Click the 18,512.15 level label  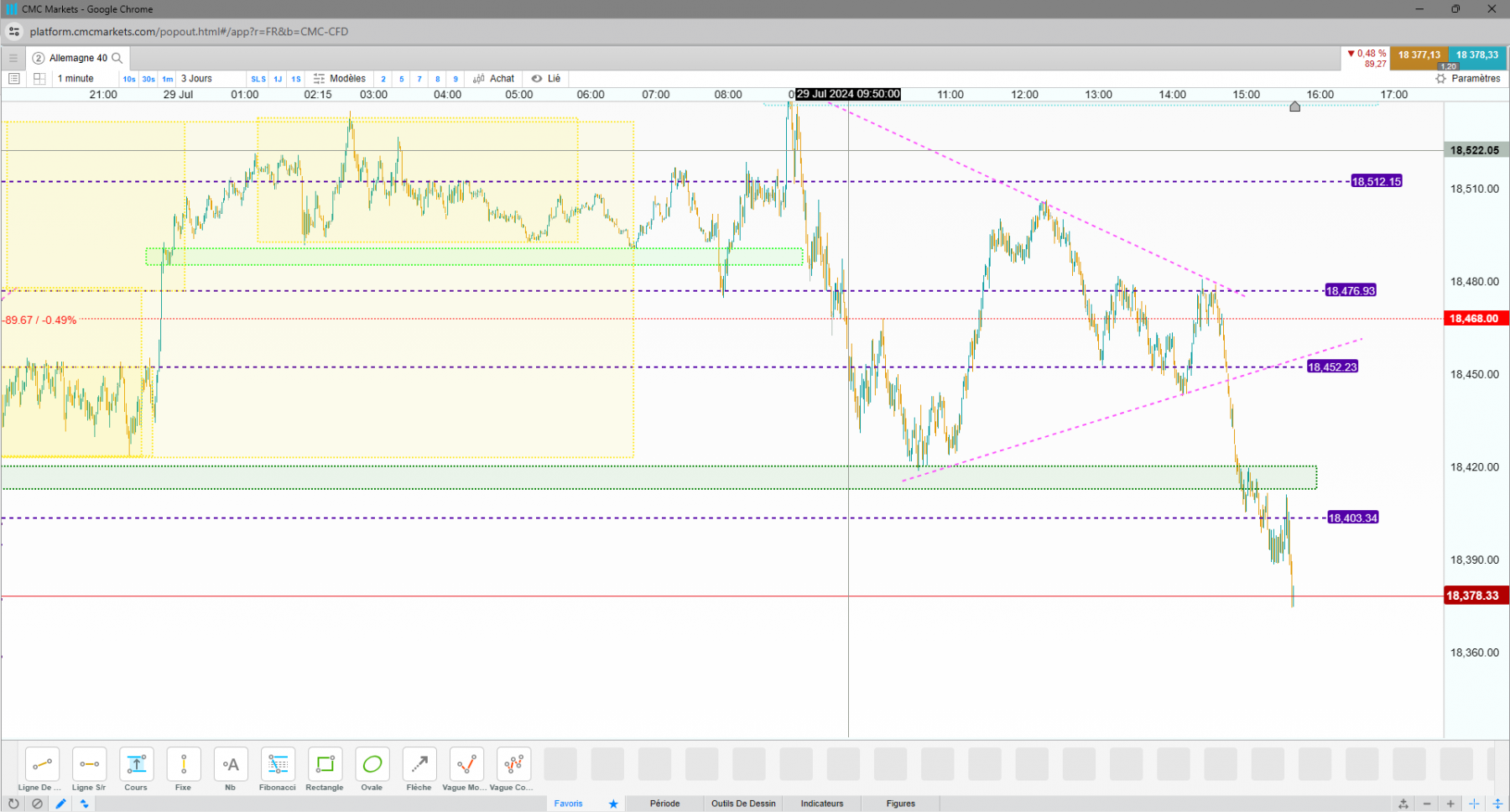pos(1377,181)
